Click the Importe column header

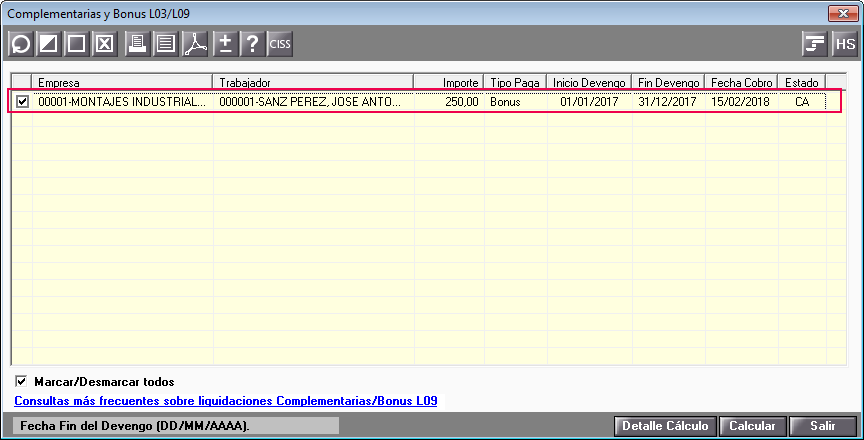pos(449,82)
